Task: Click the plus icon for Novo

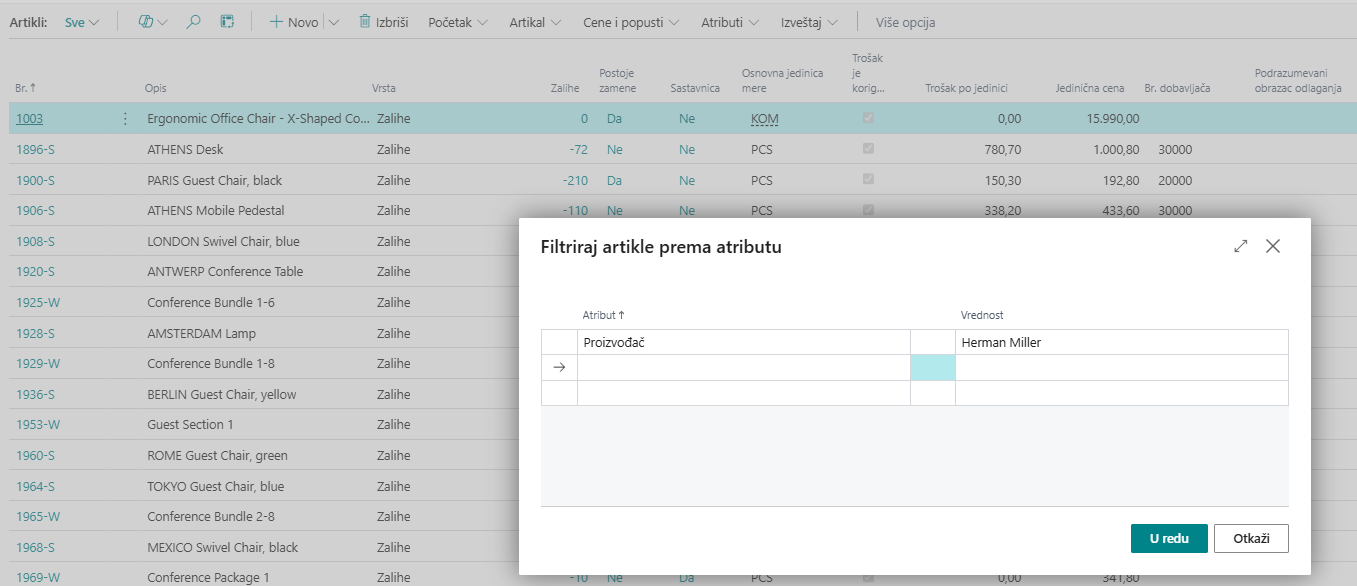Action: (277, 22)
